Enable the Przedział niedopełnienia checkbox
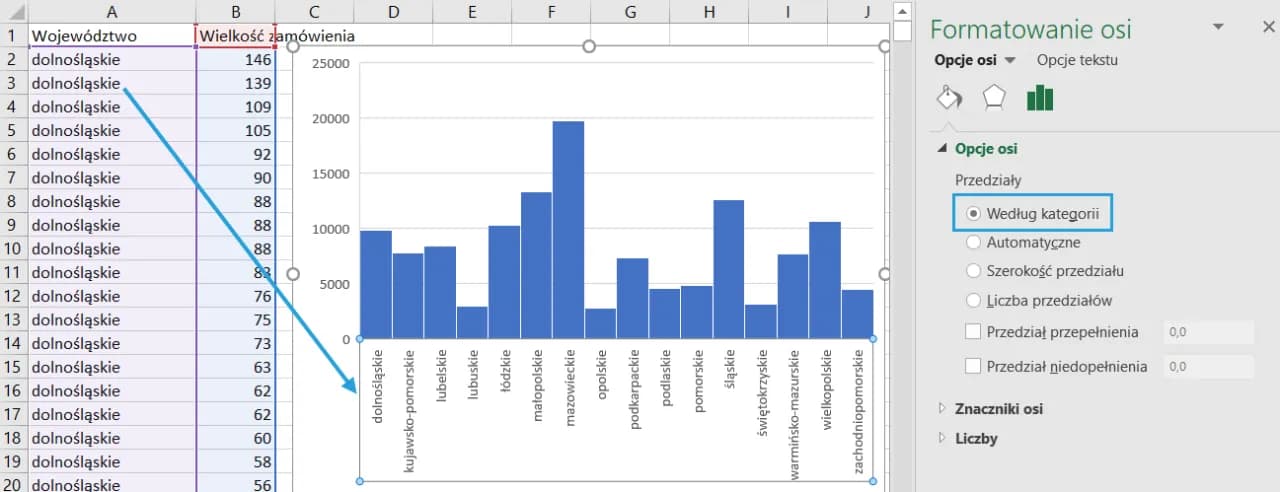Screen dimensions: 1280x492 pos(973,366)
